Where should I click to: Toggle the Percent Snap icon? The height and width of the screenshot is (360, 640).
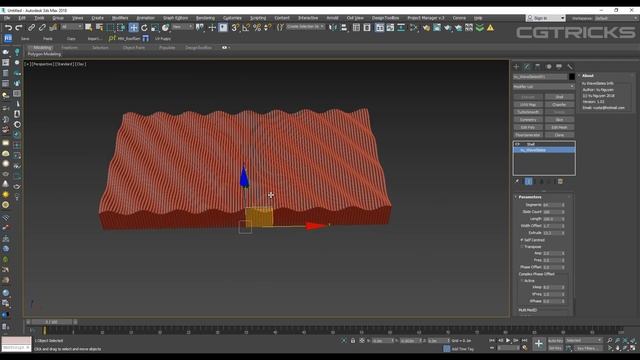pos(257,28)
